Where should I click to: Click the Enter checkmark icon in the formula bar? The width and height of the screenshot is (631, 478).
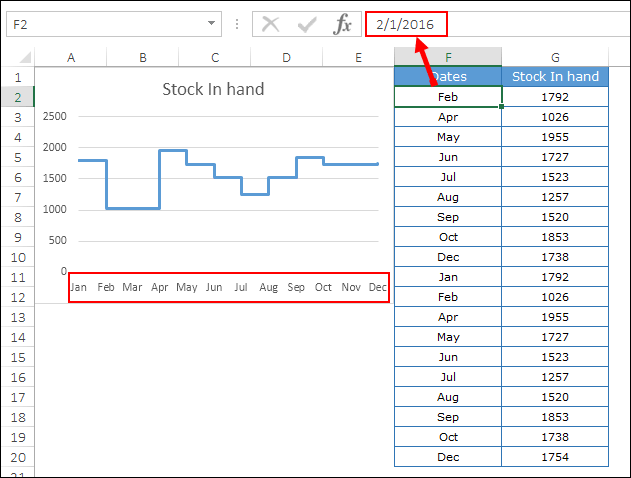tap(307, 25)
